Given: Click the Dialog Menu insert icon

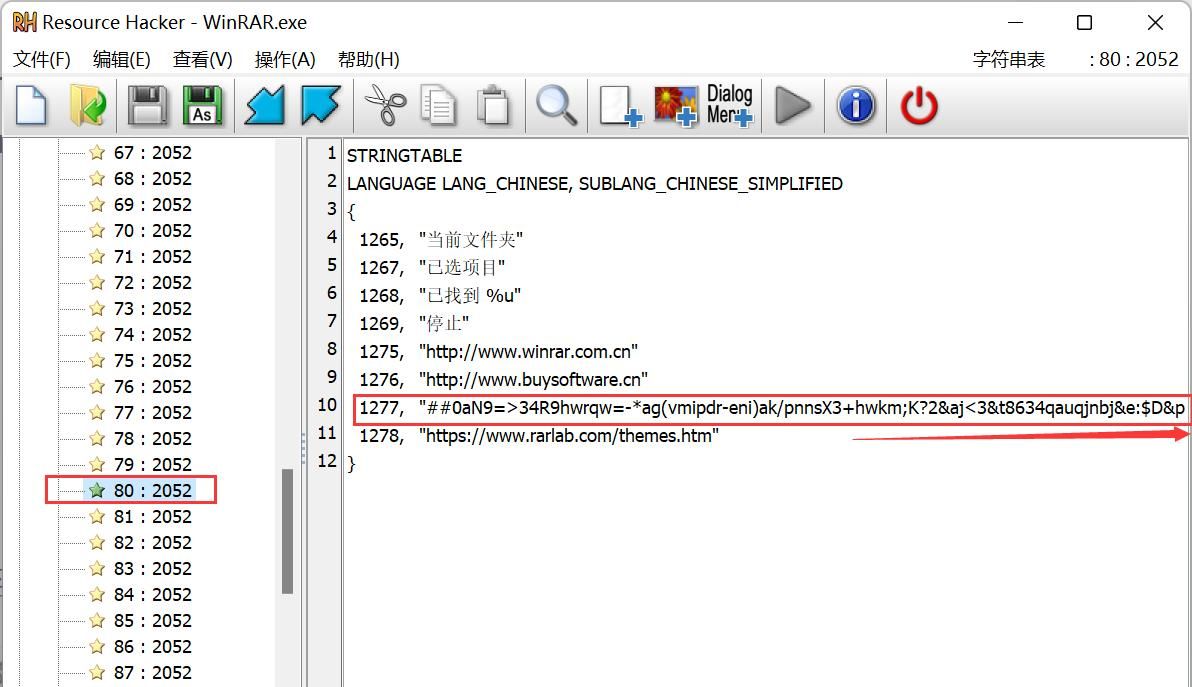Looking at the screenshot, I should [x=730, y=105].
